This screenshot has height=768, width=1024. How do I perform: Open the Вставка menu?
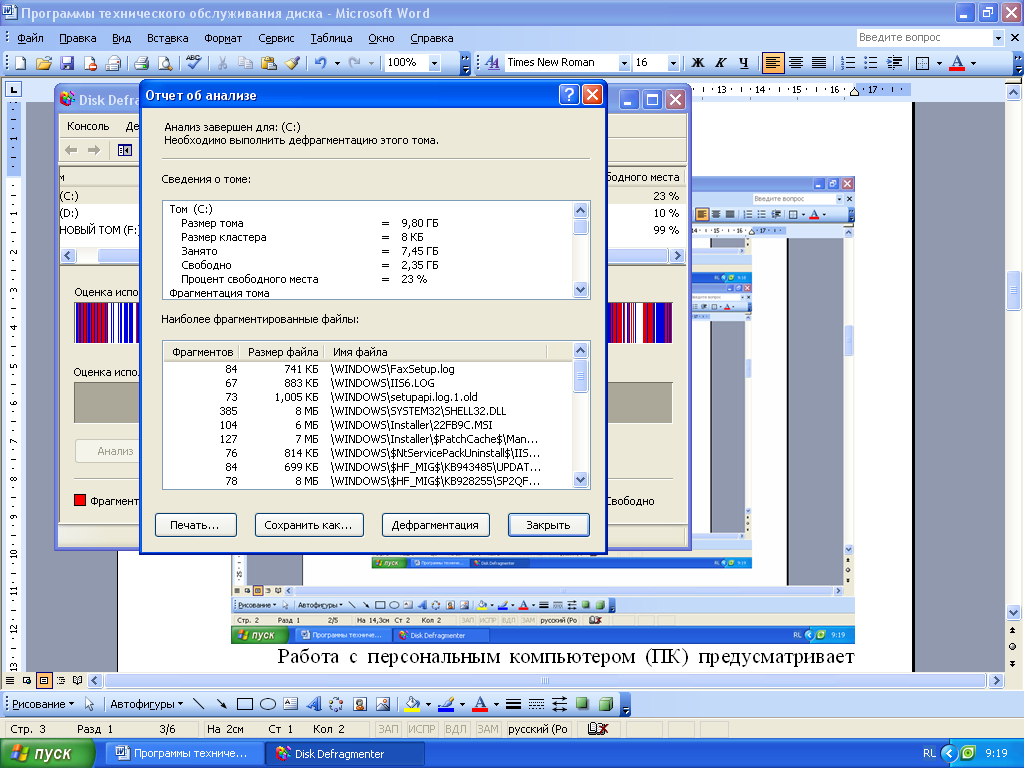click(168, 38)
